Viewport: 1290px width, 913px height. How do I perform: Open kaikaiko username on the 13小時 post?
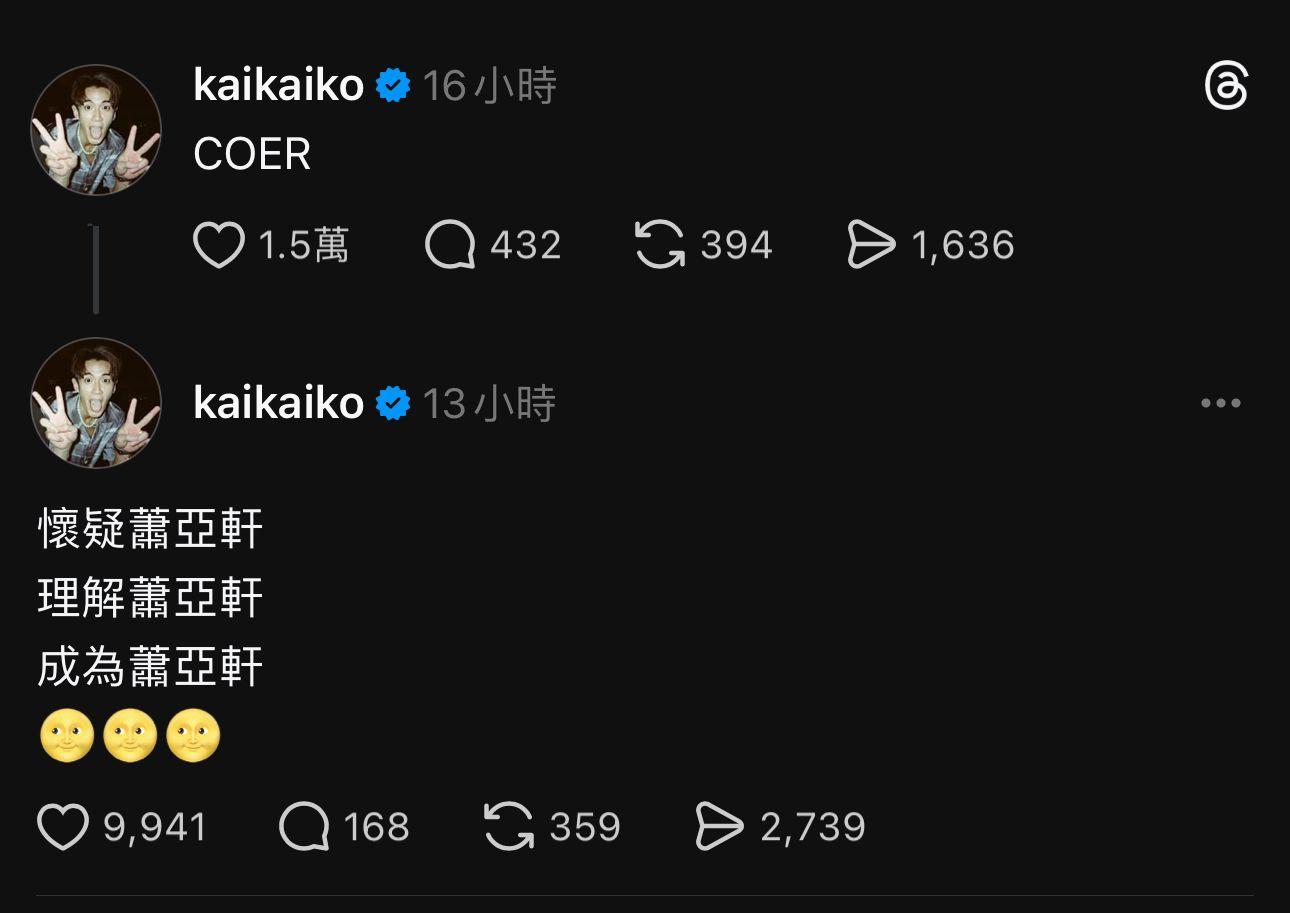(278, 404)
